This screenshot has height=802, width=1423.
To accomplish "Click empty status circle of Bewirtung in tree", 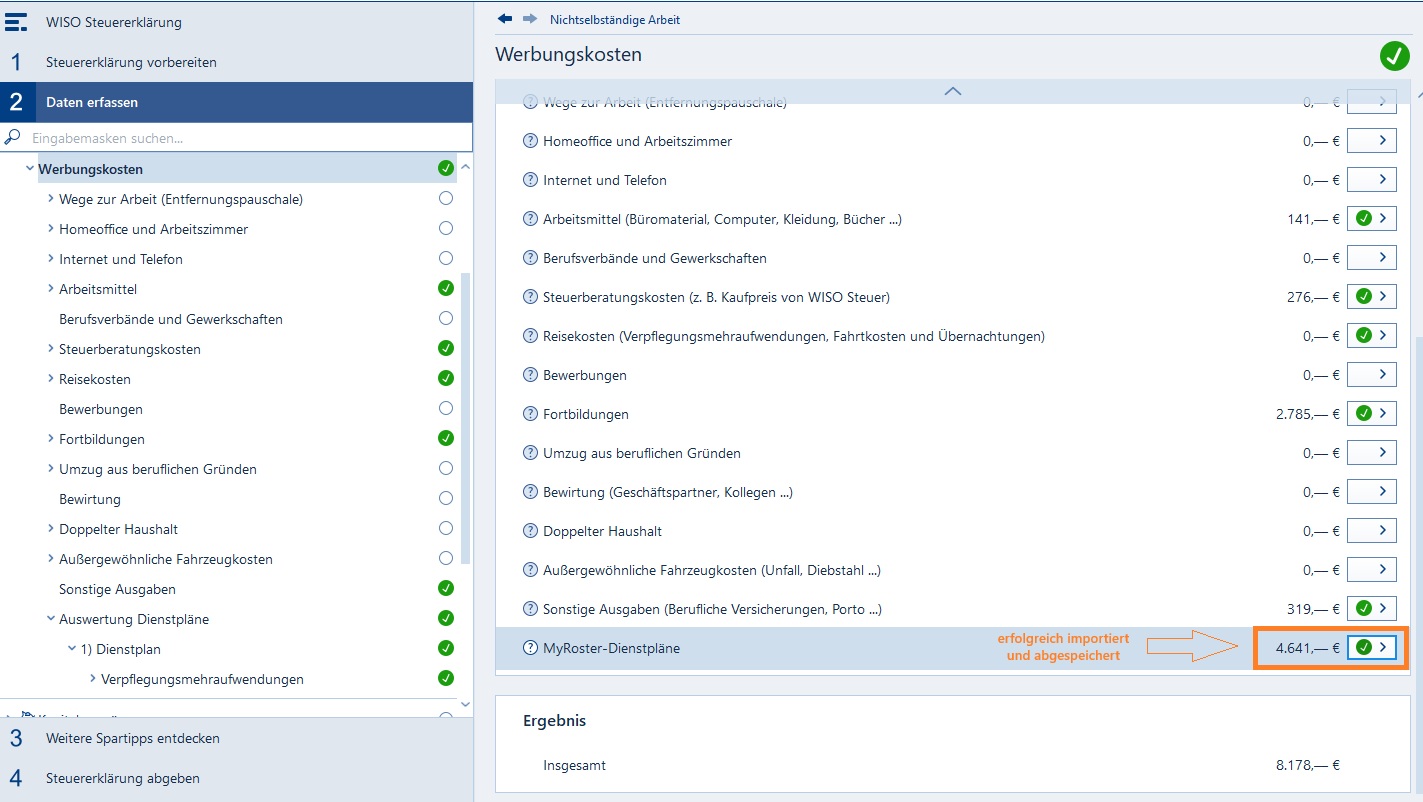I will 446,498.
